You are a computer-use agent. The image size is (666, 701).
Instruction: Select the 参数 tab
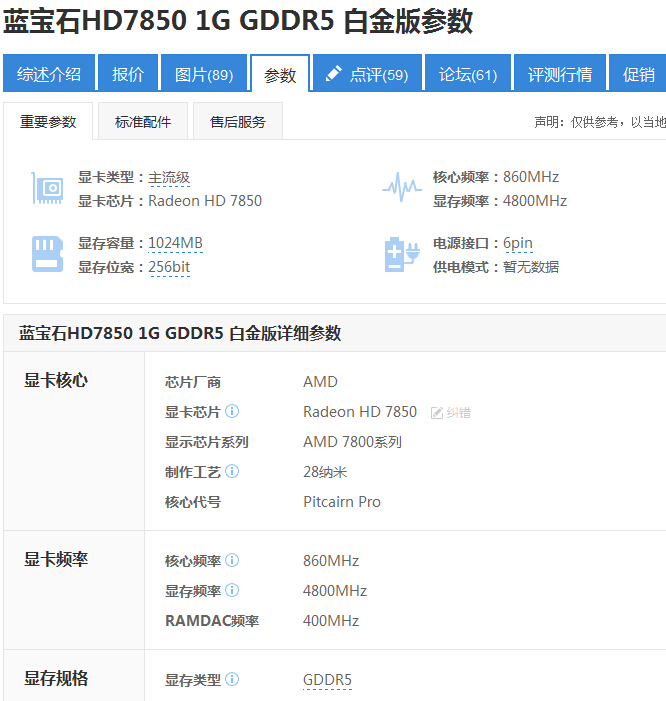click(280, 74)
